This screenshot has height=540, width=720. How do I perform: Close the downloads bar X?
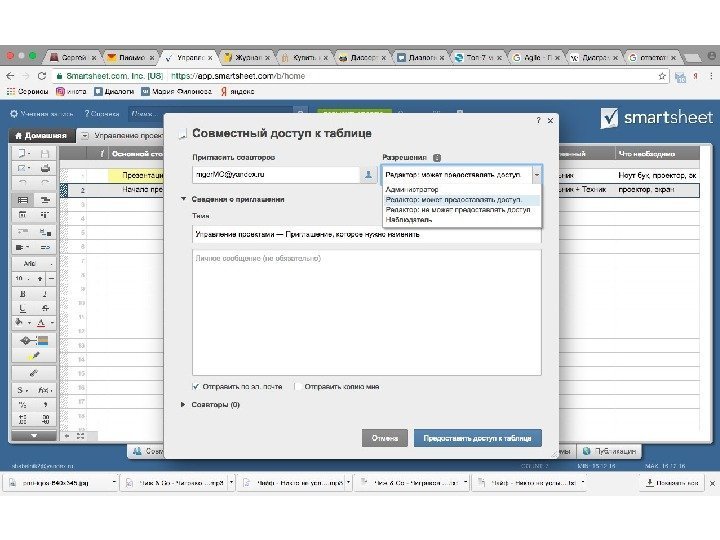pos(712,483)
